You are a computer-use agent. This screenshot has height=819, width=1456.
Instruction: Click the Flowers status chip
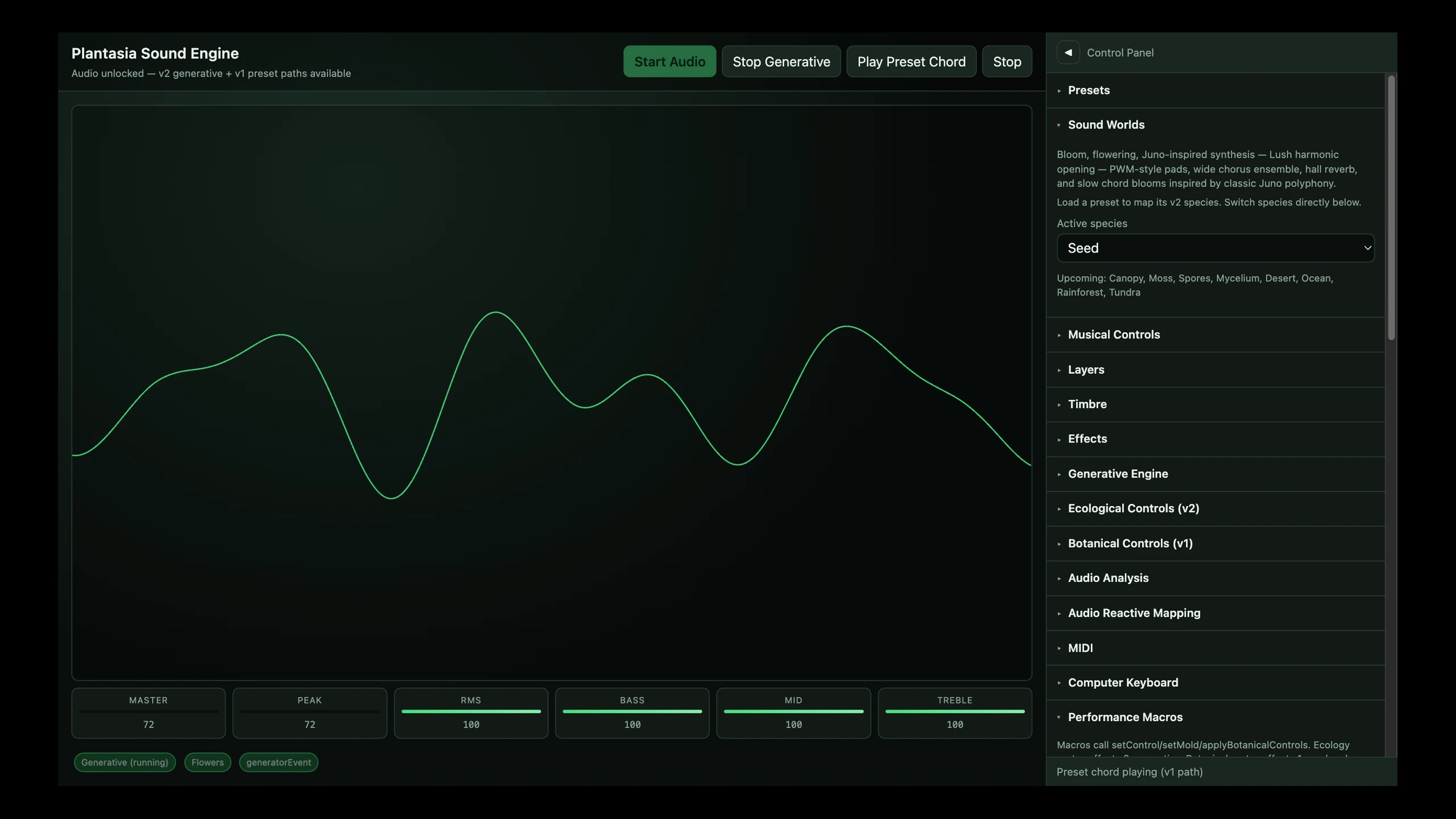point(208,762)
